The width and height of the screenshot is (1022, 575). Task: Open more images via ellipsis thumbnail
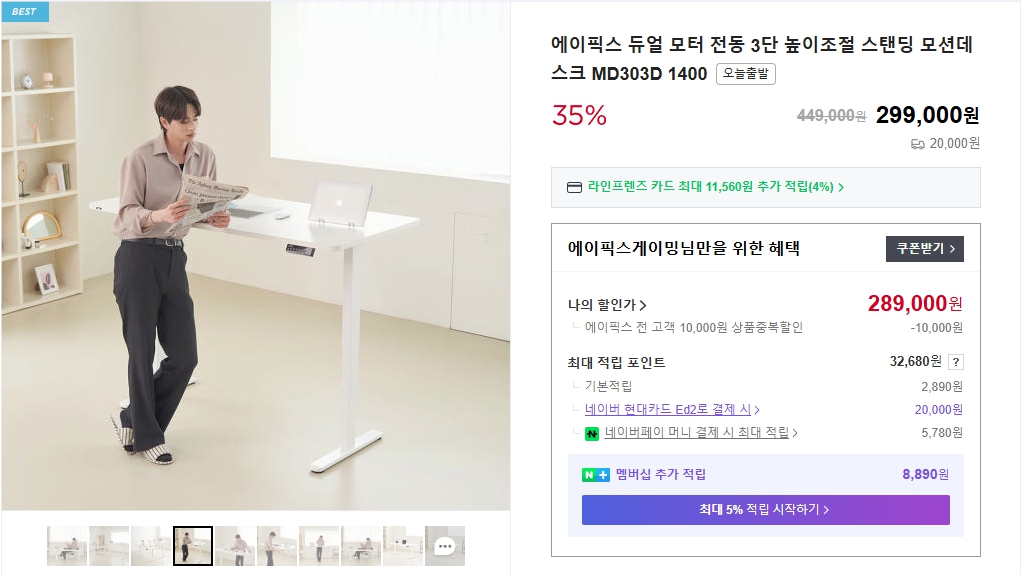[x=445, y=546]
